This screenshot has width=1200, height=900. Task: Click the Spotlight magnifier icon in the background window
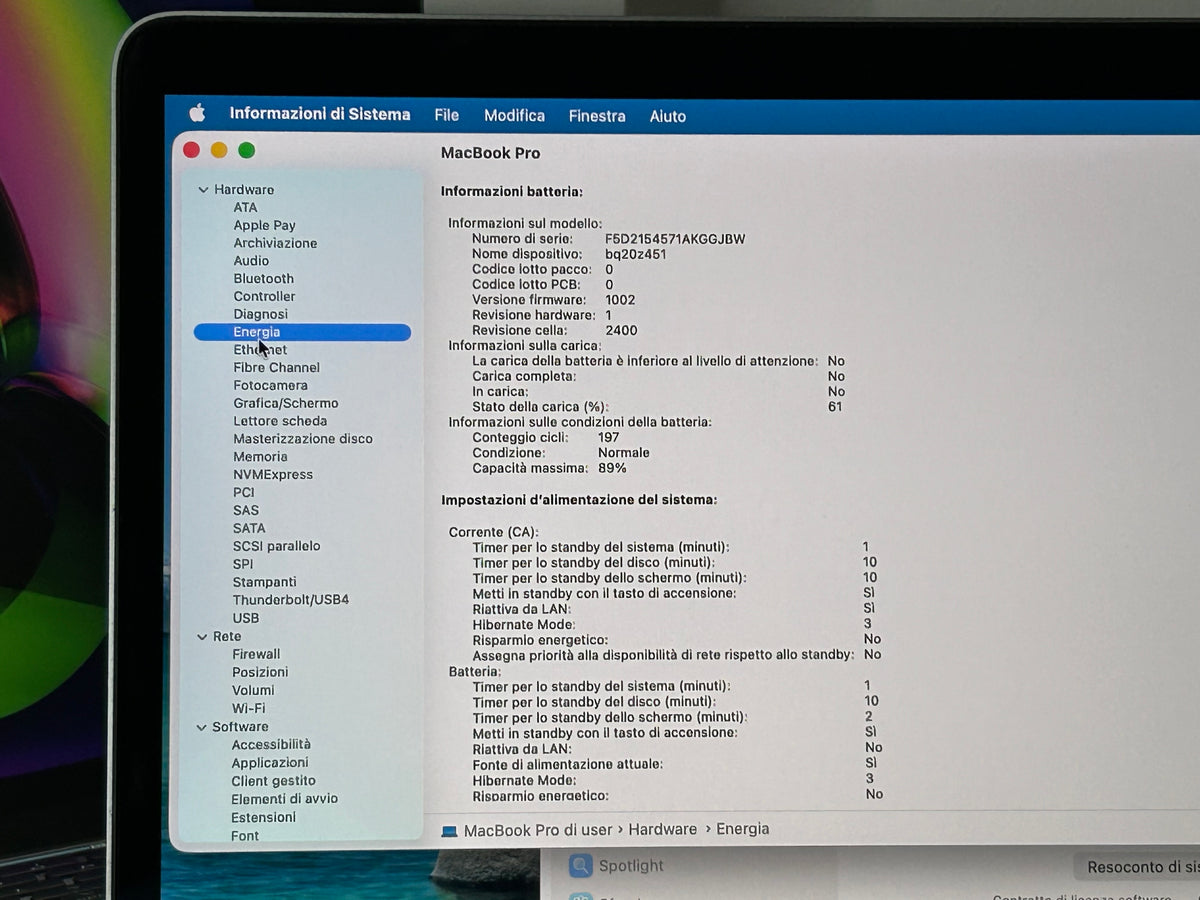point(580,866)
